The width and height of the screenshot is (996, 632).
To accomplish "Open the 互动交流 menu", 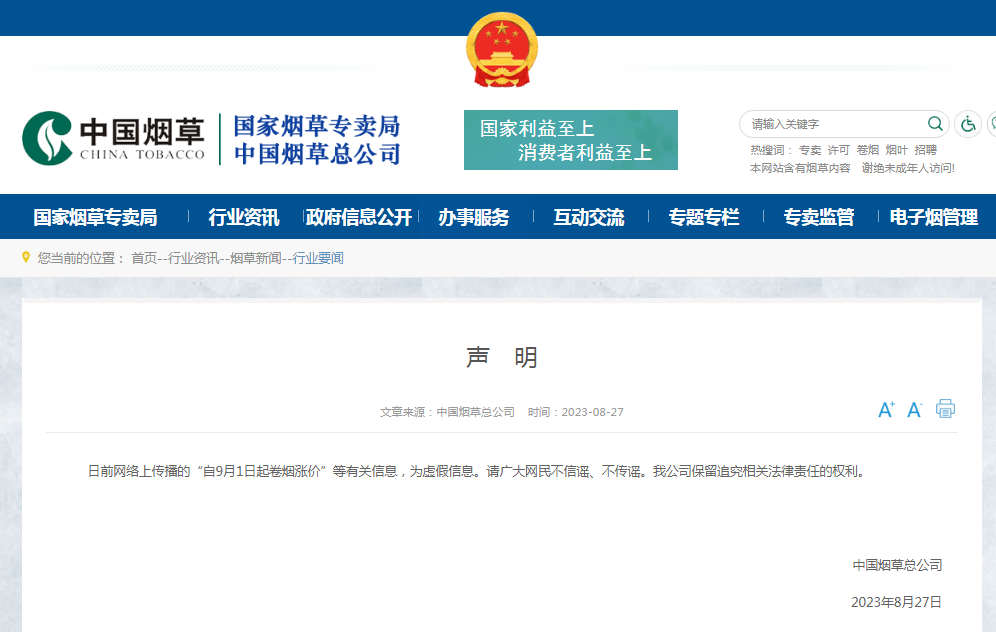I will pyautogui.click(x=589, y=217).
